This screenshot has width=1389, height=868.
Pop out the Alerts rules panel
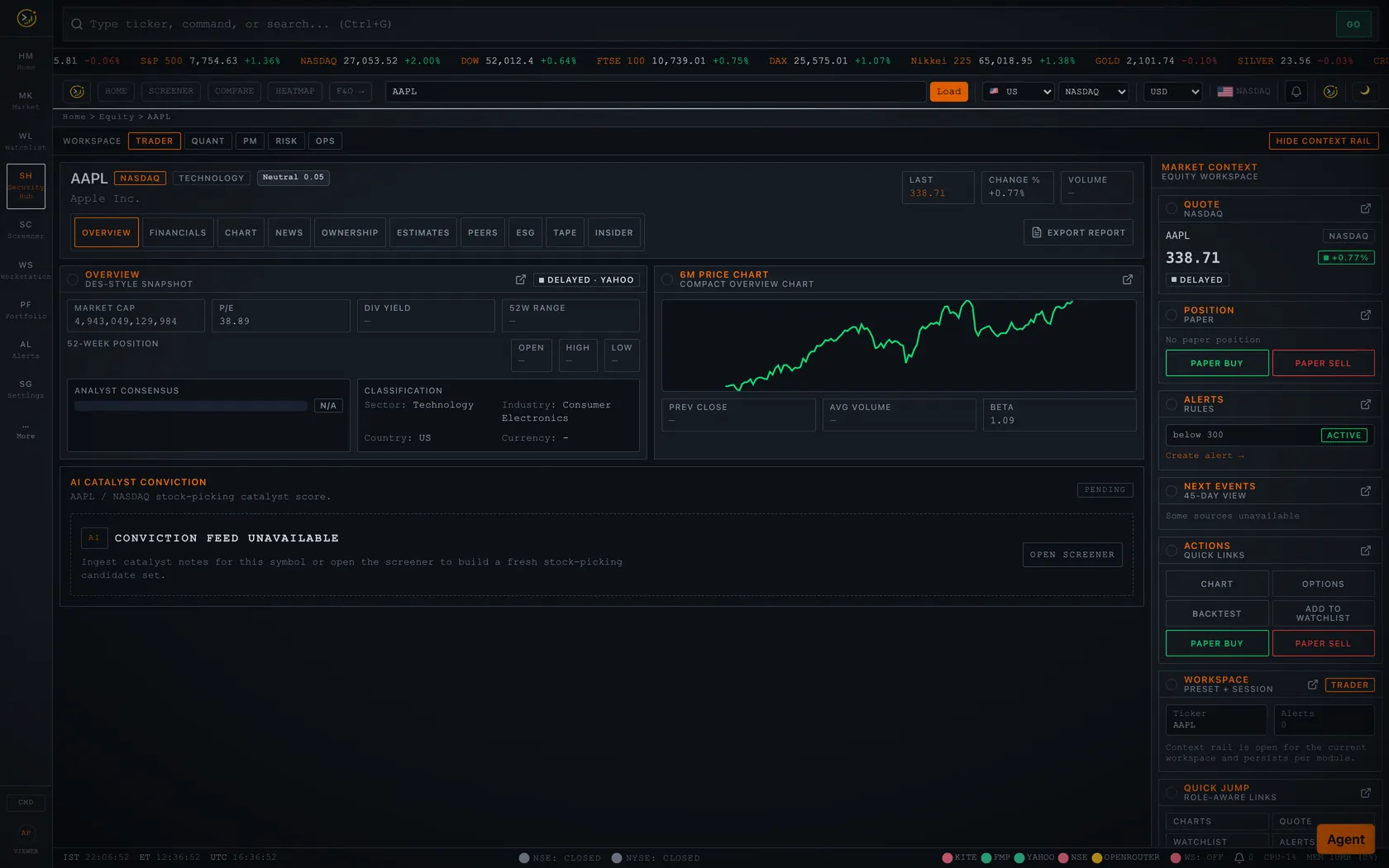pyautogui.click(x=1365, y=404)
